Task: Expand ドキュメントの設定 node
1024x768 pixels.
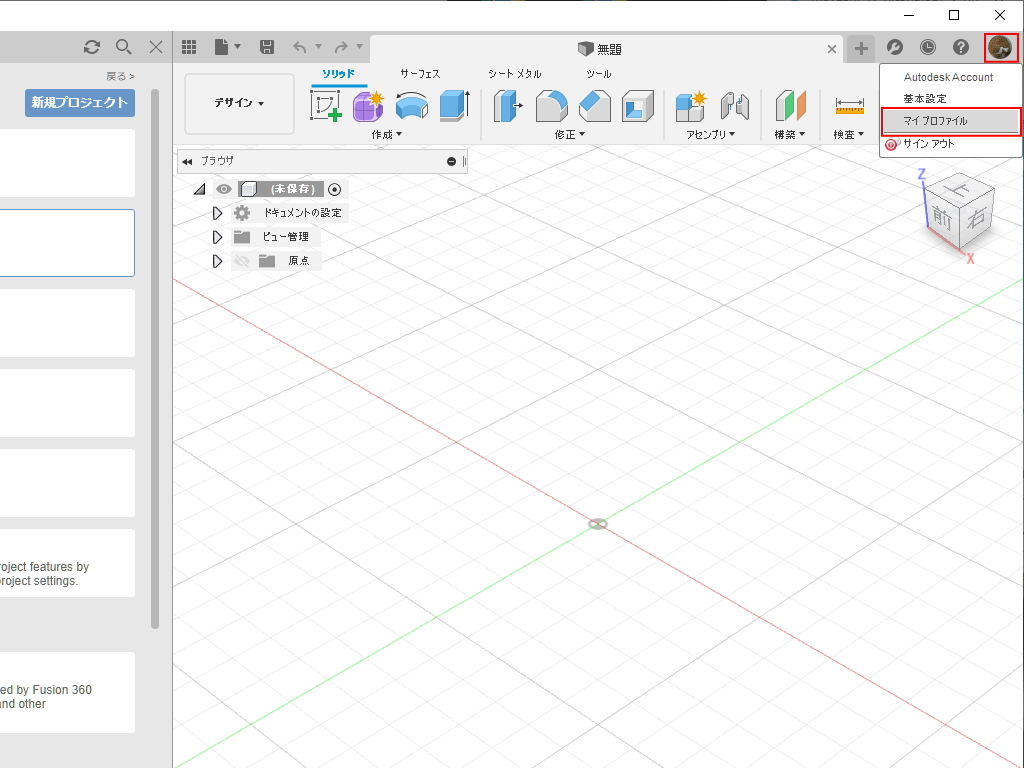Action: click(x=217, y=213)
